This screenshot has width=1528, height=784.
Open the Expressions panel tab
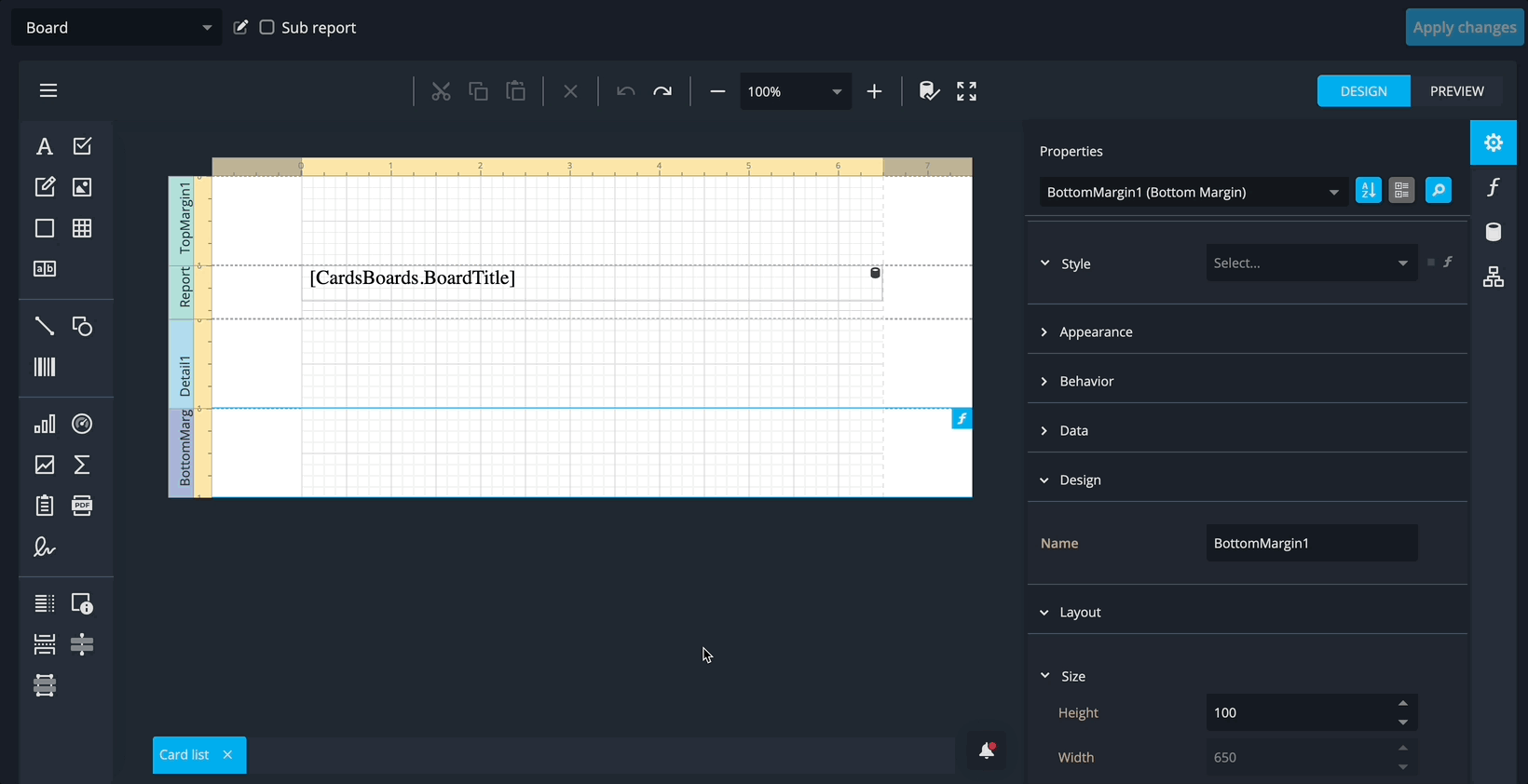[1494, 187]
